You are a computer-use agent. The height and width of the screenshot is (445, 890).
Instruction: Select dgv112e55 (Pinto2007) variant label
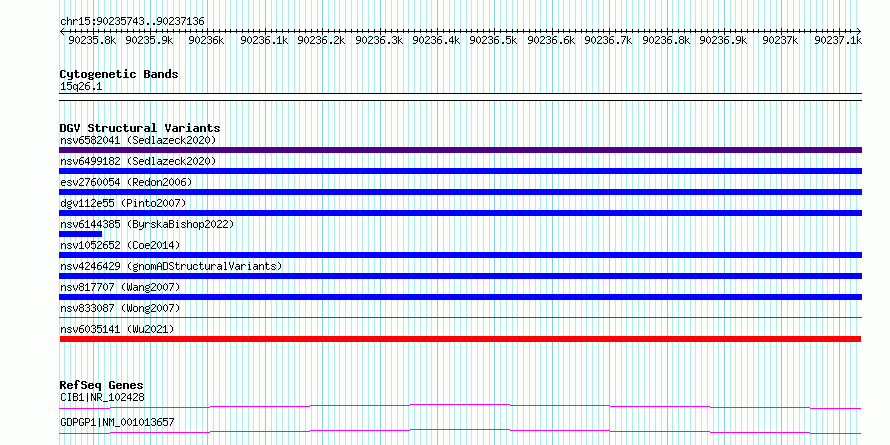(123, 203)
